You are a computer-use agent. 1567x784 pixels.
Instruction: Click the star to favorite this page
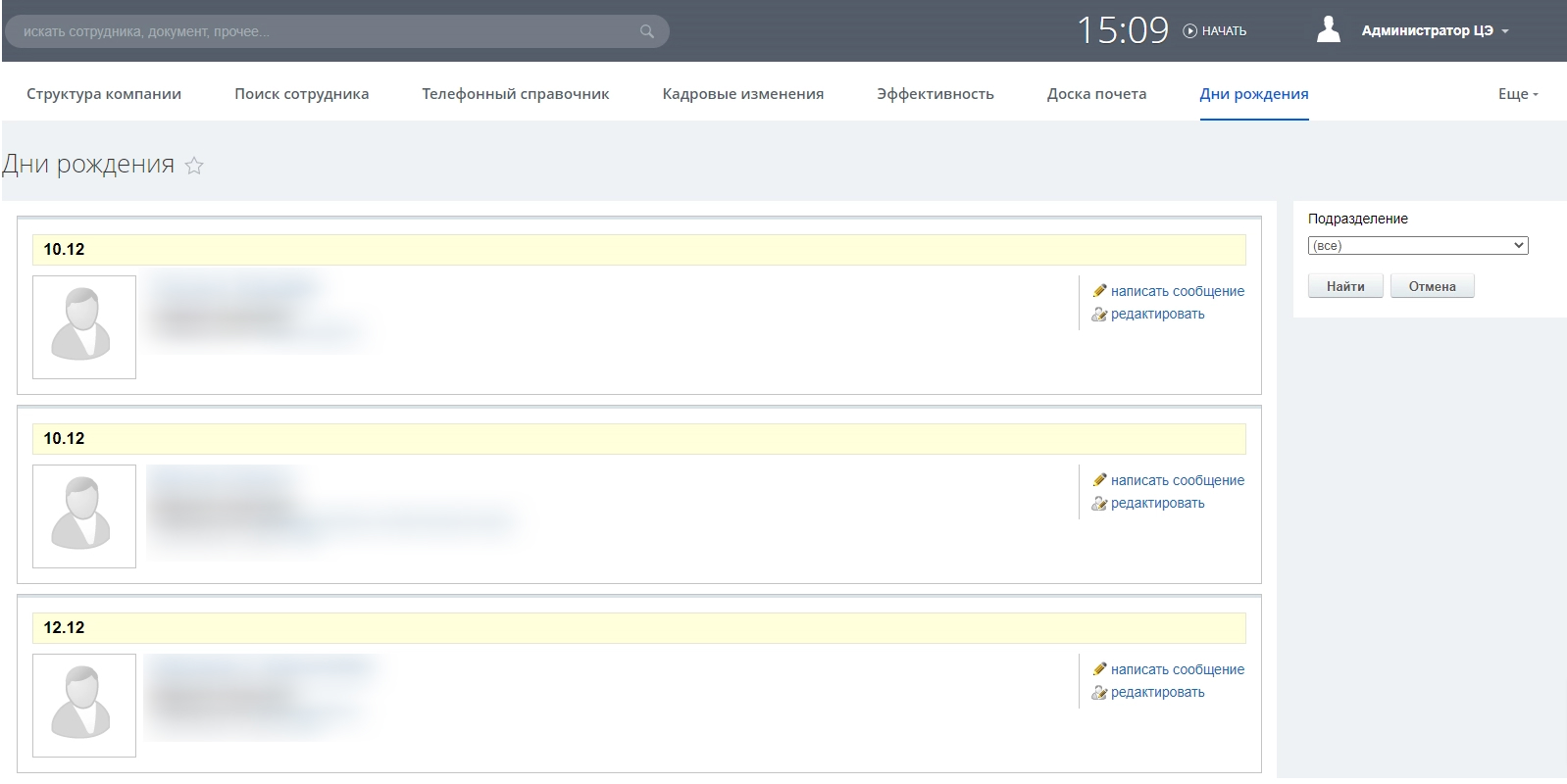click(x=194, y=166)
